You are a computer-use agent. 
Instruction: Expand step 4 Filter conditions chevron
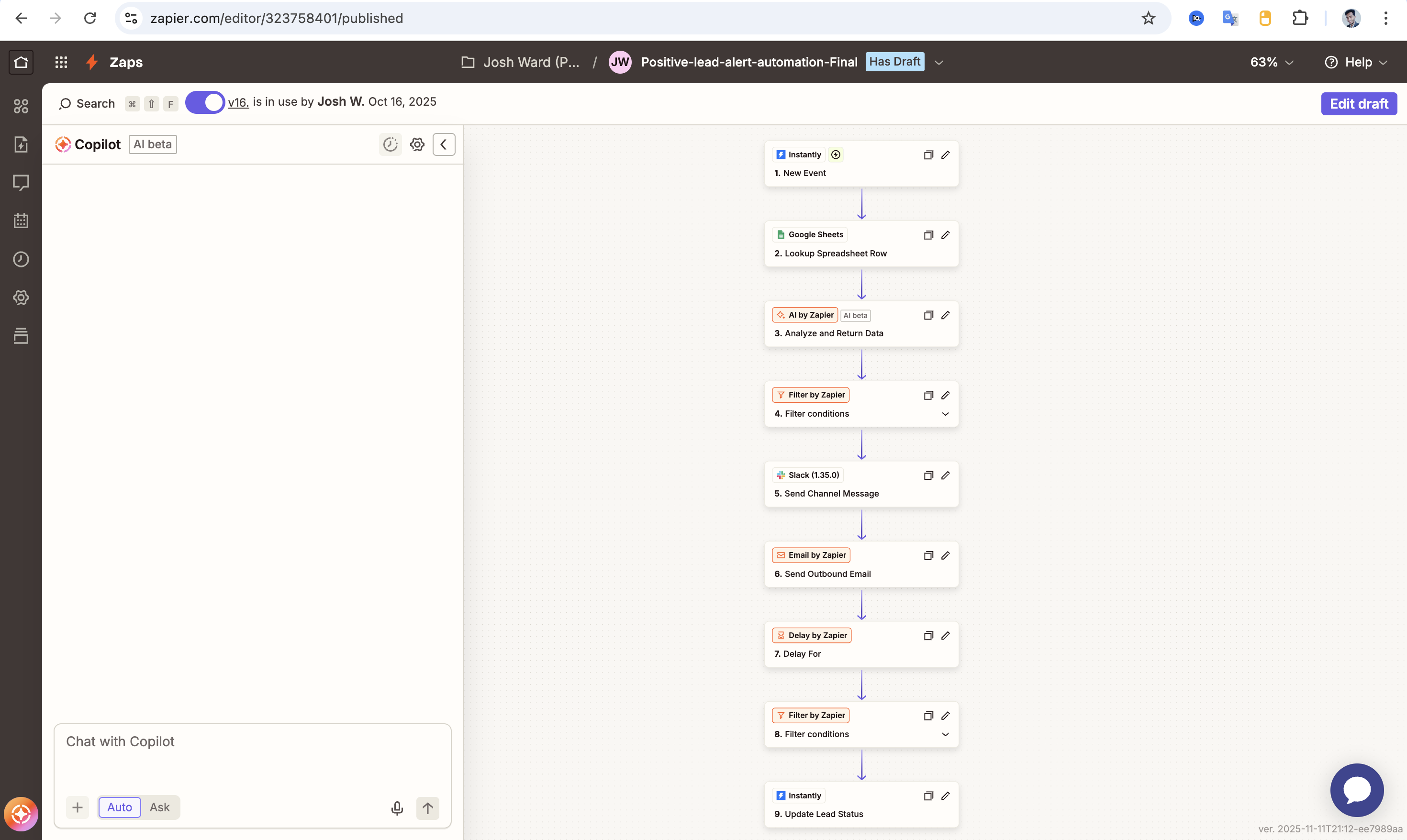(946, 414)
